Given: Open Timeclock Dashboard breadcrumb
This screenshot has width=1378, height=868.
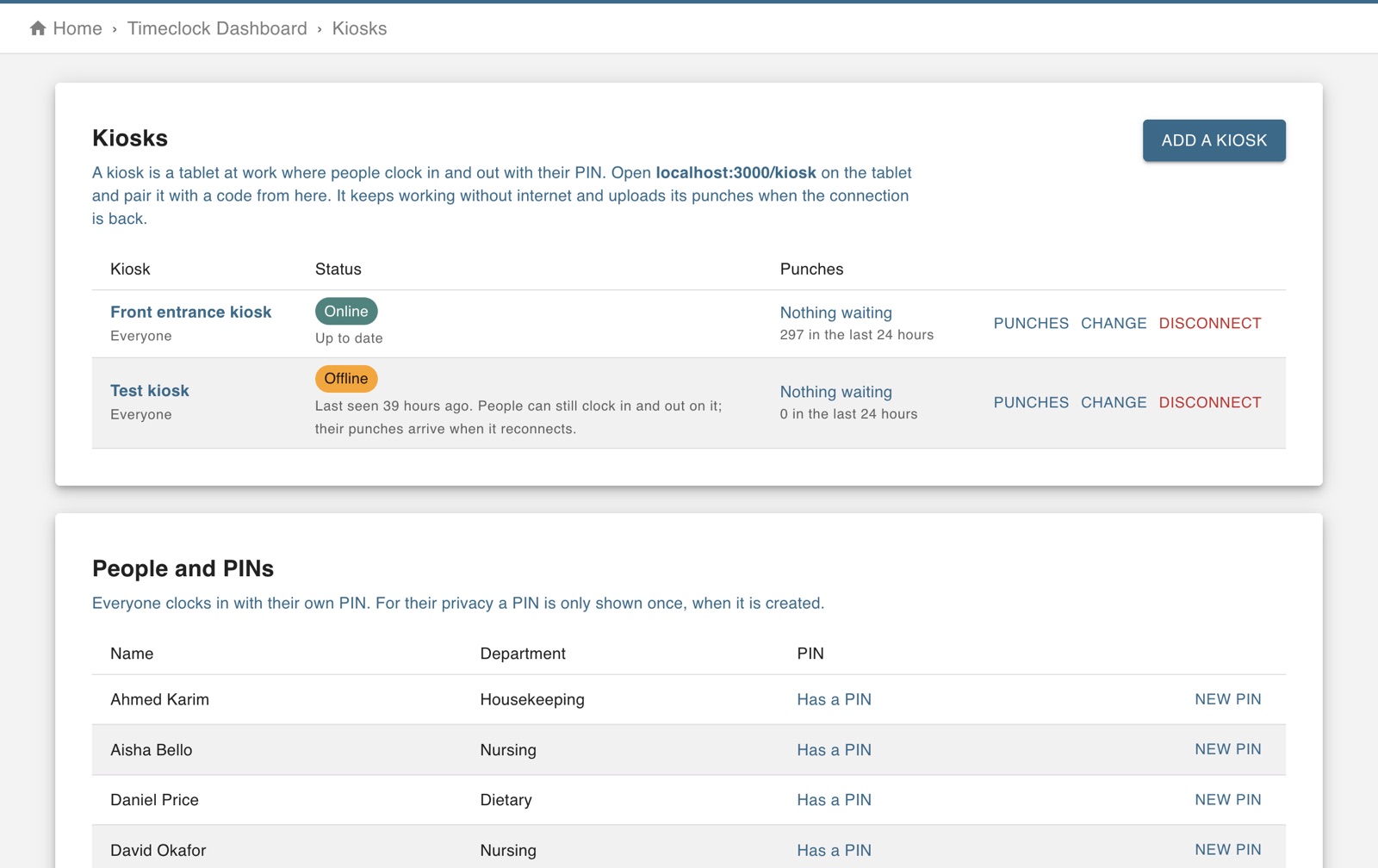Looking at the screenshot, I should (x=217, y=28).
